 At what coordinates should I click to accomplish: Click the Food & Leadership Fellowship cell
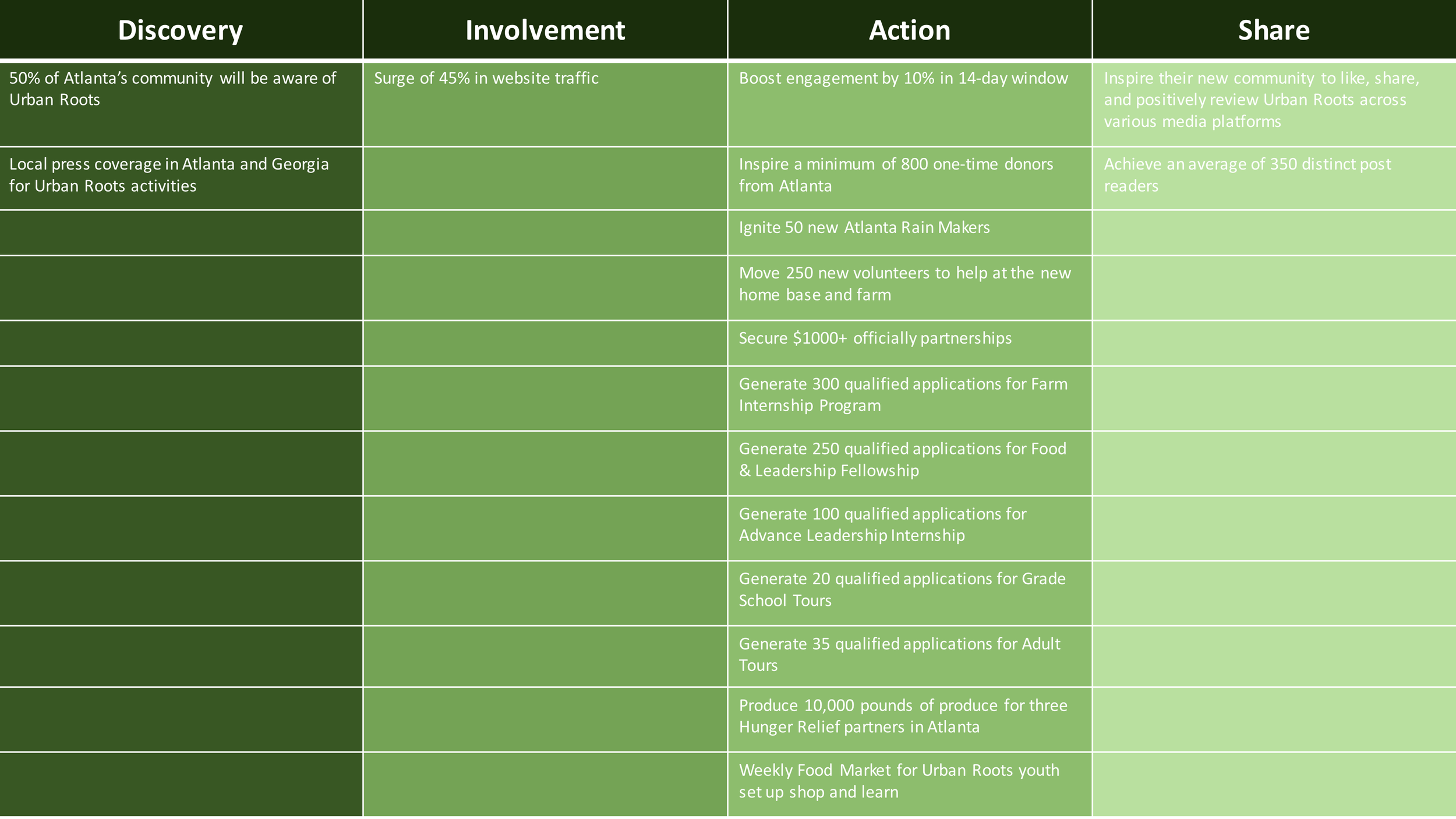(910, 464)
